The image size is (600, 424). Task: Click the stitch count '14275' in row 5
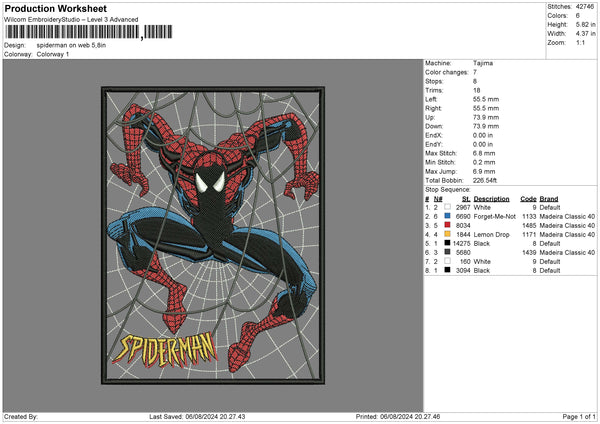461,243
